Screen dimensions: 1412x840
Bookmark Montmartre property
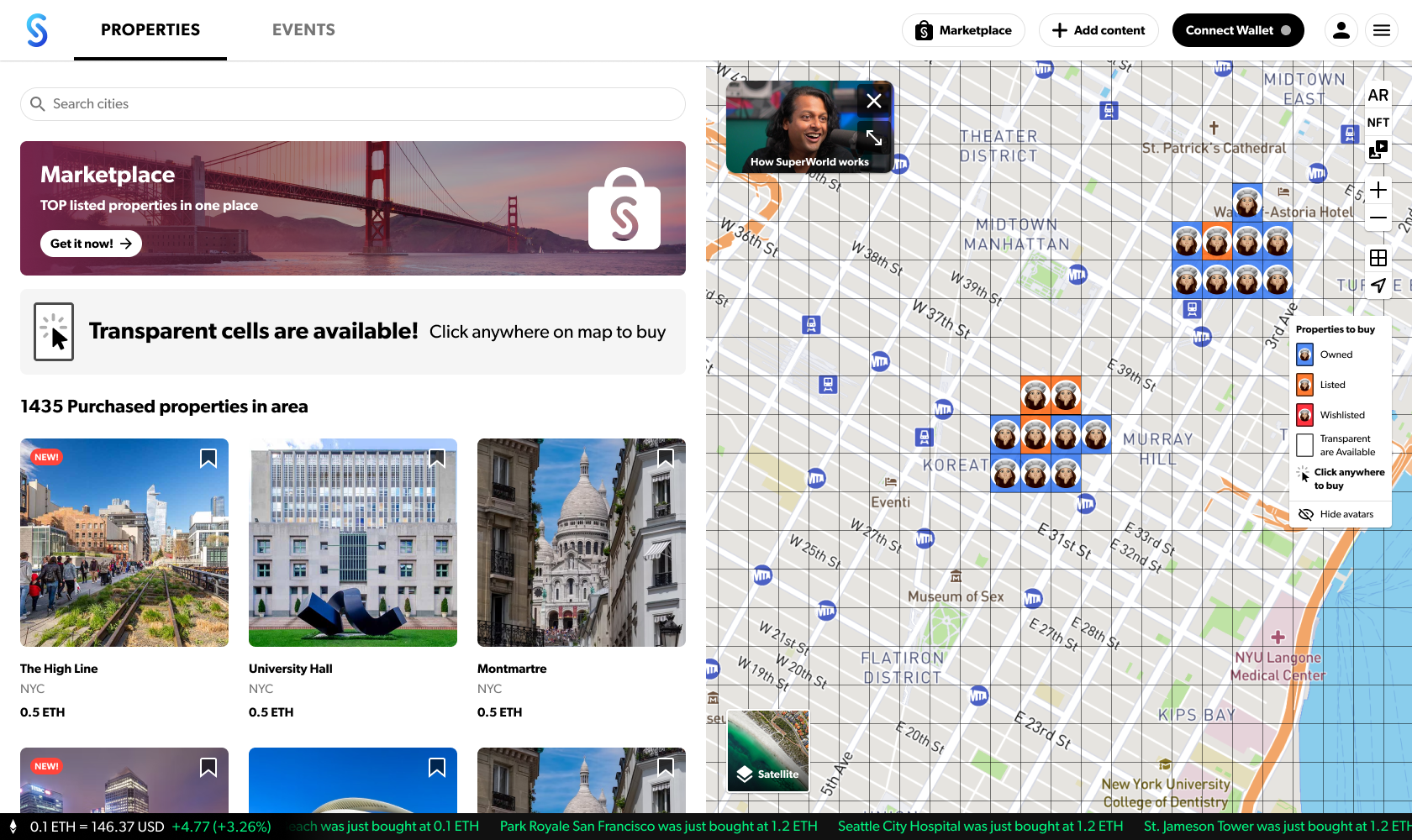click(x=666, y=458)
